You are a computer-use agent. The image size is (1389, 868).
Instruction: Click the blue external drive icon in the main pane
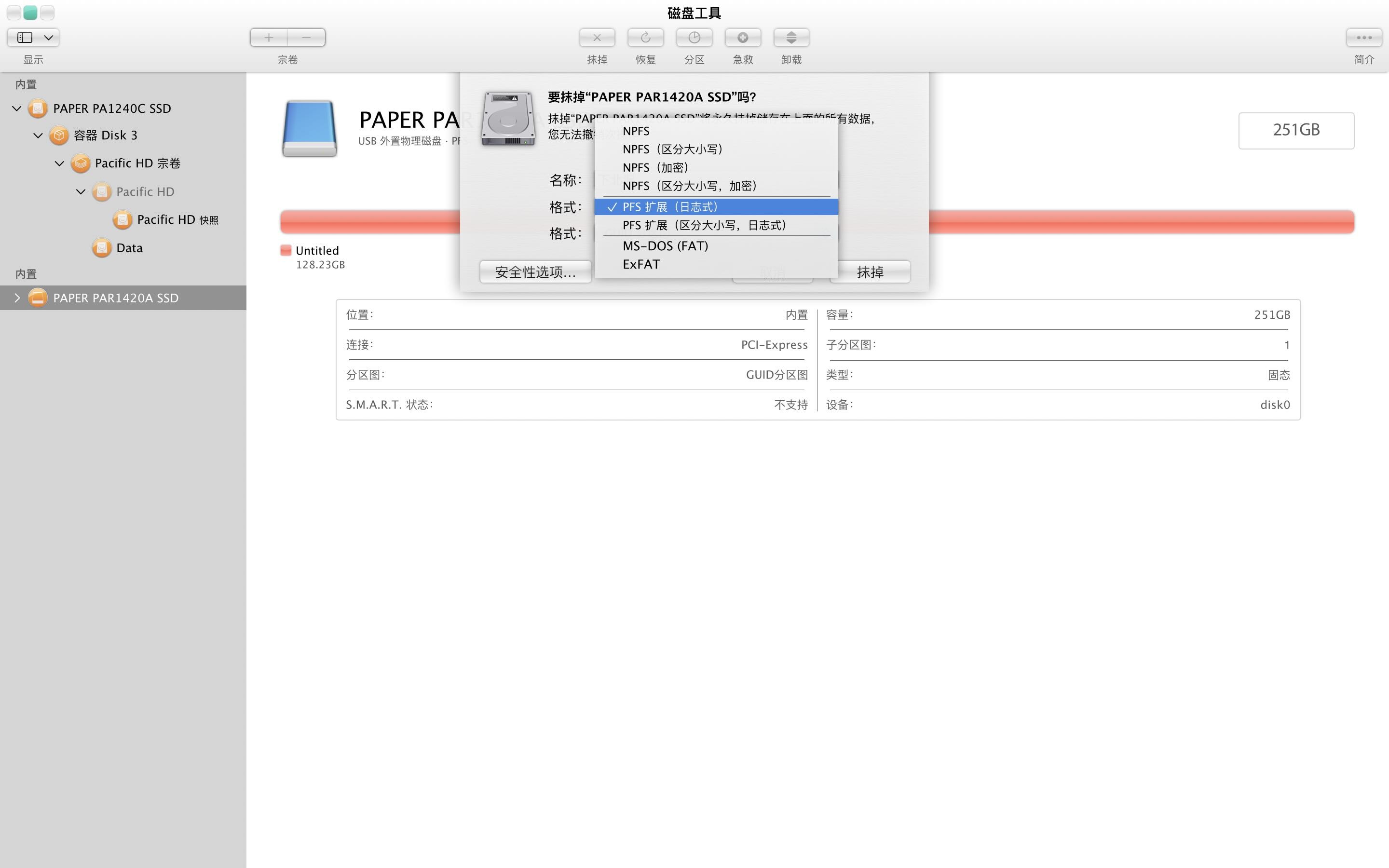click(309, 129)
